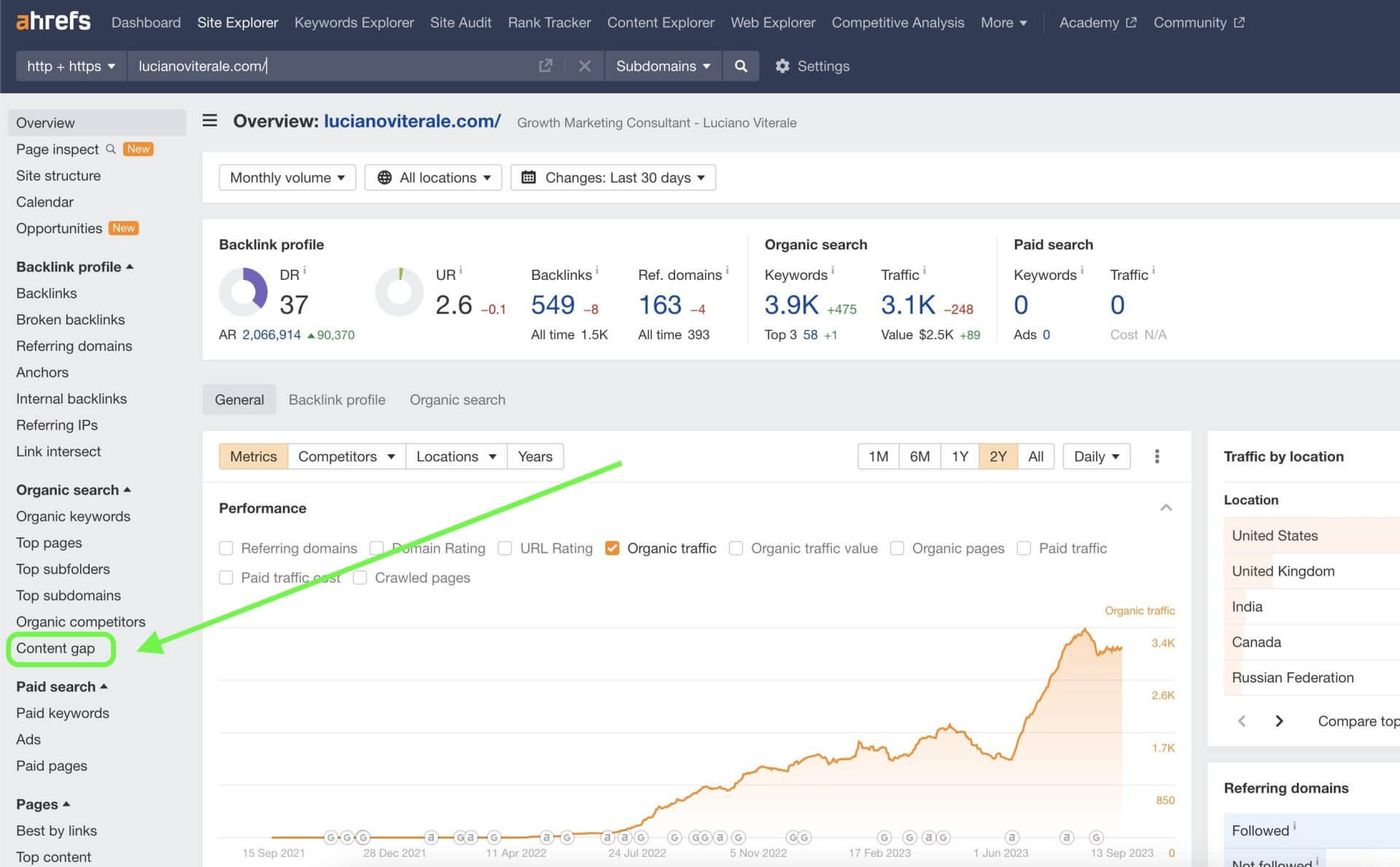The width and height of the screenshot is (1400, 867).
Task: Open the http + https protocol dropdown
Action: 71,66
